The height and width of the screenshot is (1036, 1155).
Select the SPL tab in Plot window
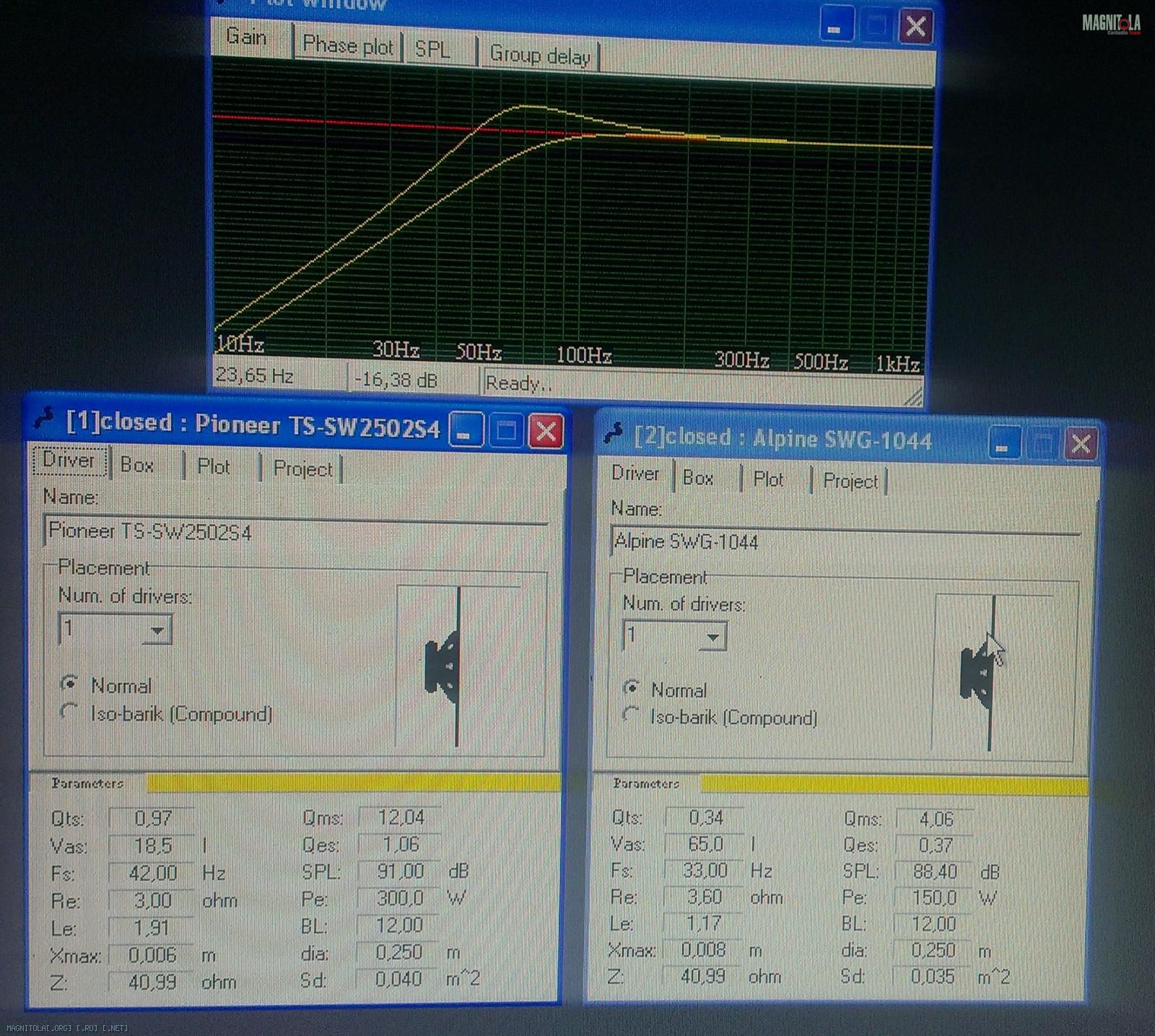(434, 51)
